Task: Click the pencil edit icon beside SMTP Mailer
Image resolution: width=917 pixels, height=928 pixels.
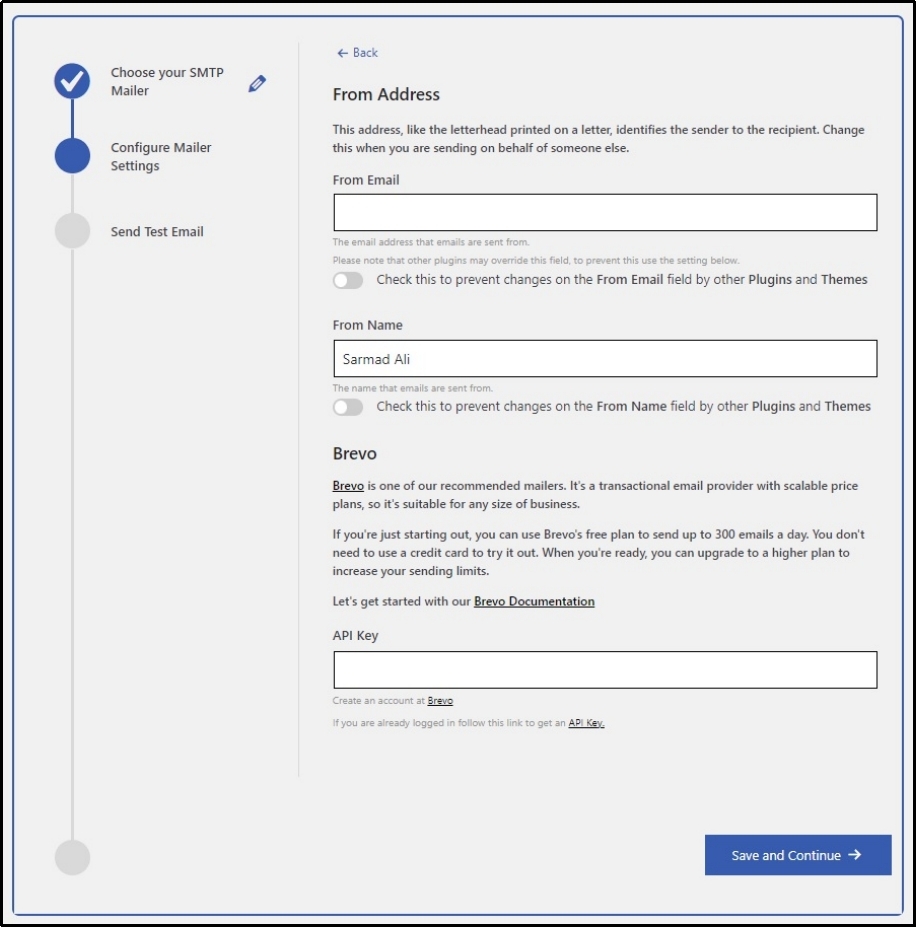Action: tap(257, 84)
